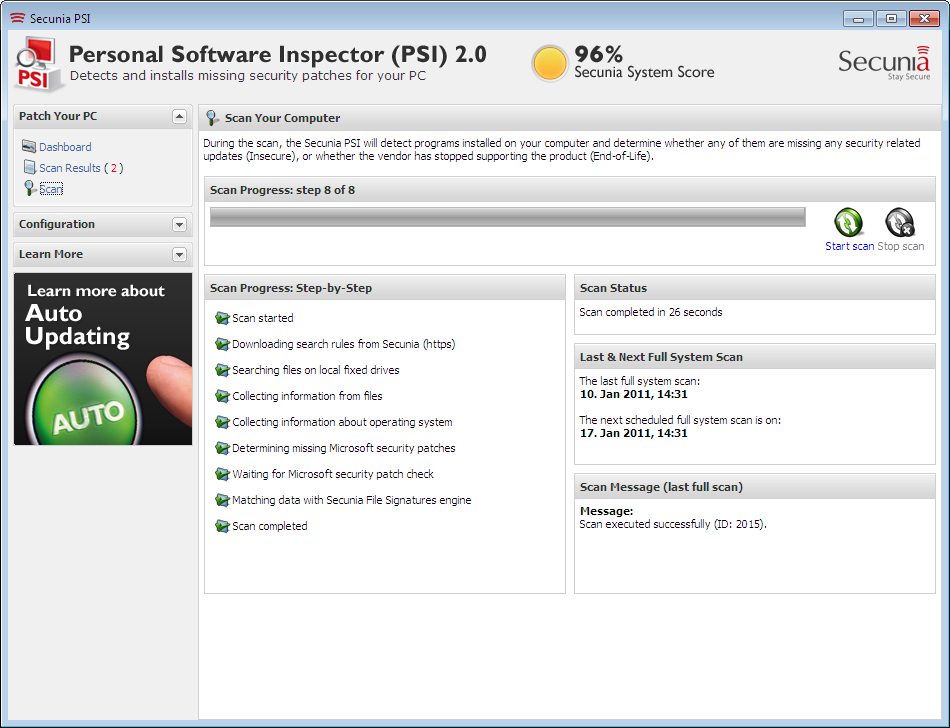This screenshot has height=728, width=950.
Task: Click last scan date '10. Jan 2011, 14:31'
Action: click(634, 394)
